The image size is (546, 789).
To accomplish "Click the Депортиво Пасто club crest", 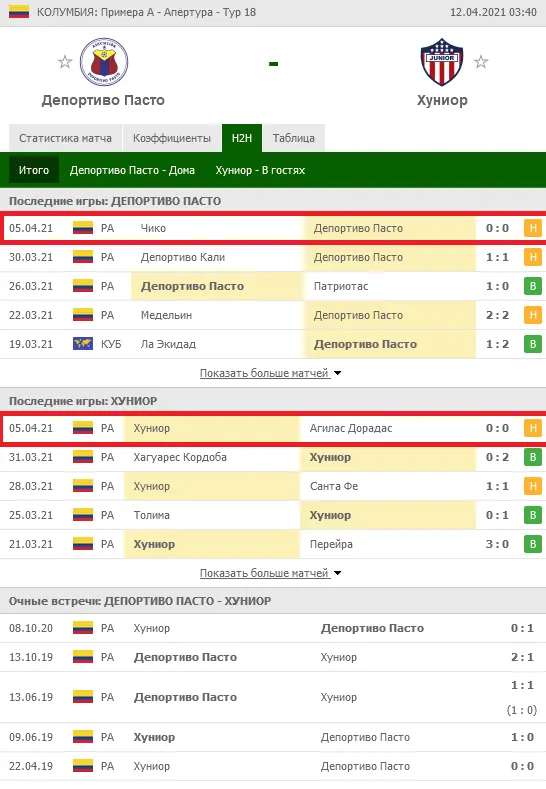I will (x=104, y=62).
